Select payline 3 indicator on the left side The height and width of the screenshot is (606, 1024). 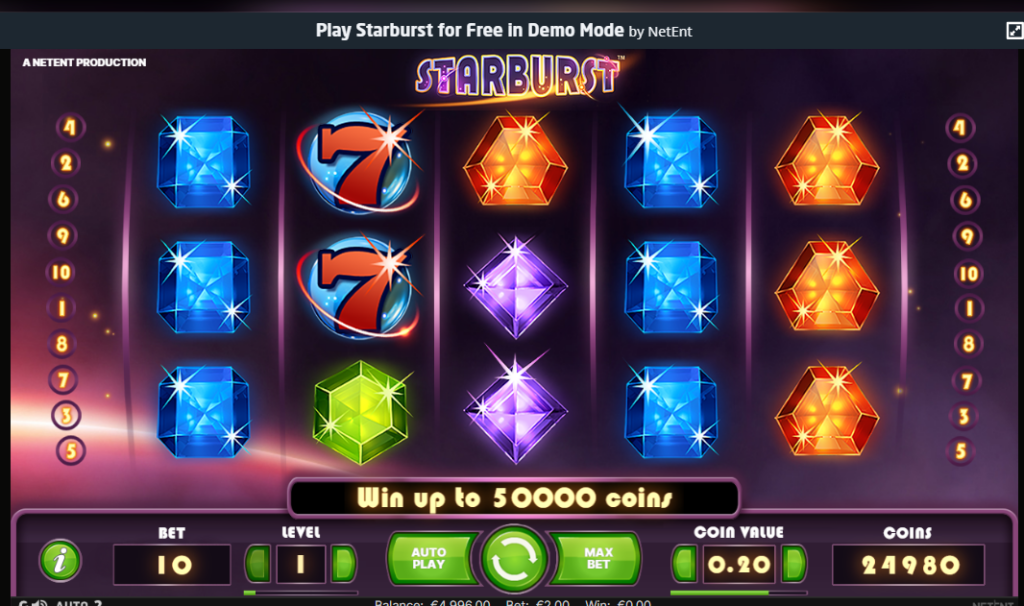tap(66, 415)
